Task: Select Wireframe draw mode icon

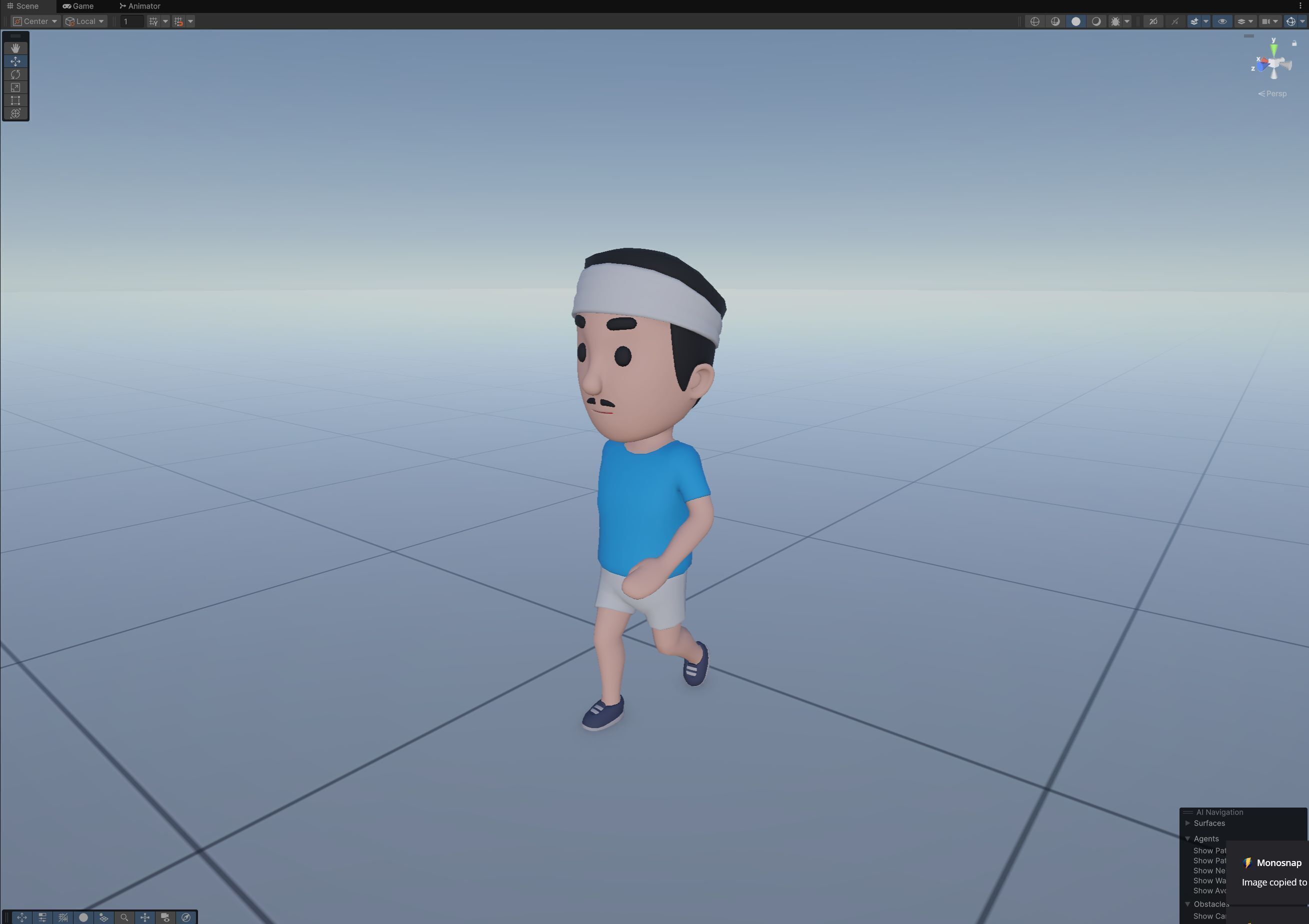Action: (x=1035, y=21)
